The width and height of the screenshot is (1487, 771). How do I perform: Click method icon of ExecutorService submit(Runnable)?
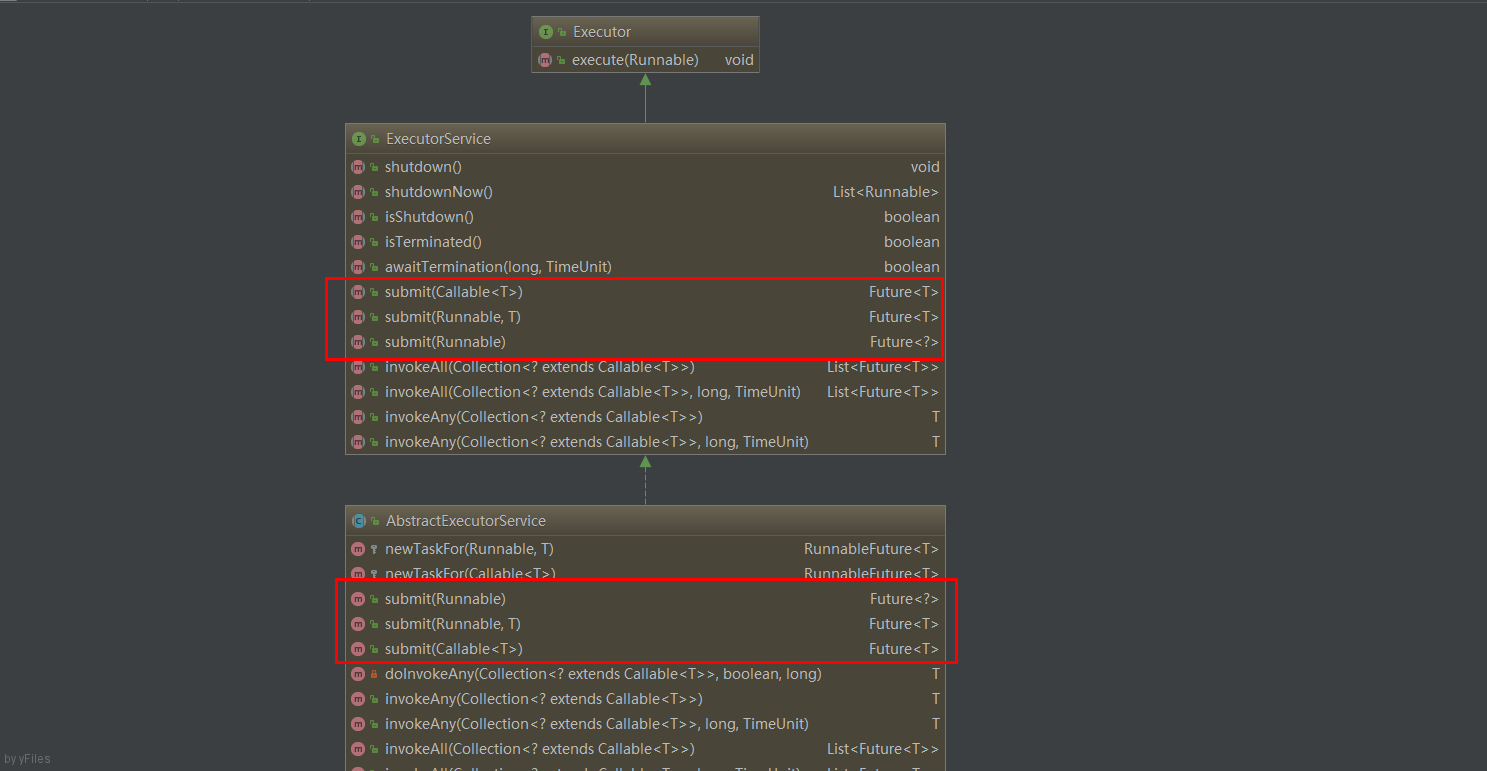[358, 342]
